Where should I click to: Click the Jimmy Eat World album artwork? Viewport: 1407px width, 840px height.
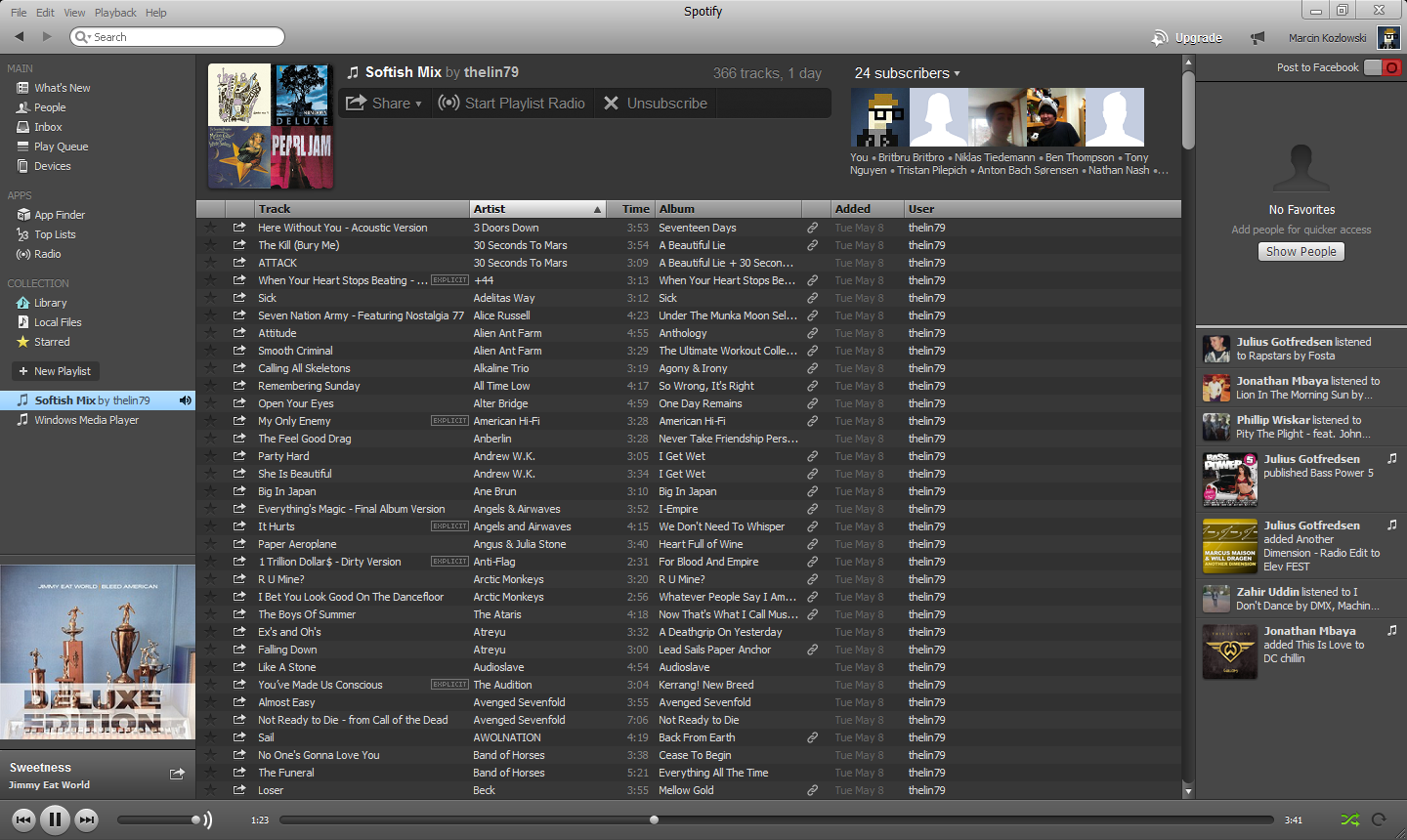point(98,652)
